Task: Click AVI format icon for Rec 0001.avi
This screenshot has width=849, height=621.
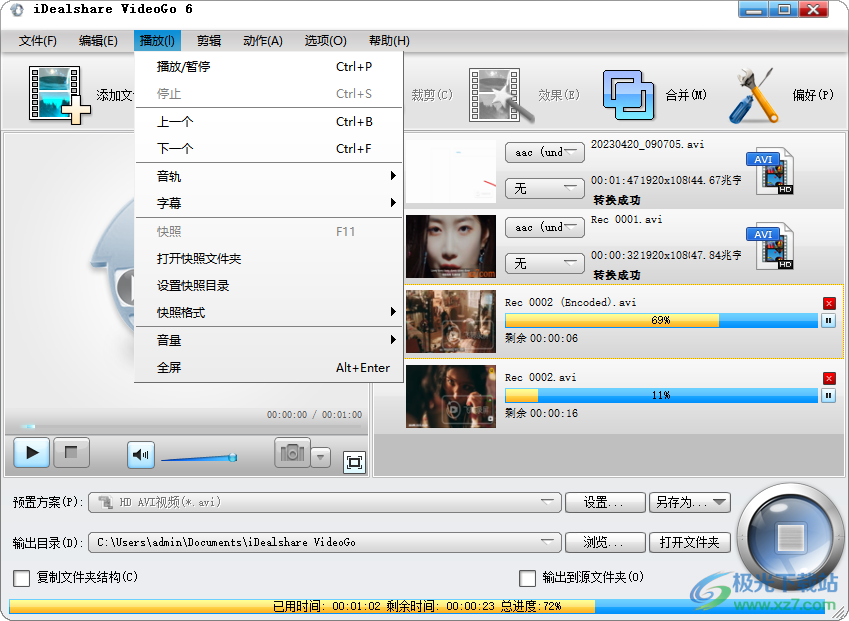Action: (x=769, y=247)
